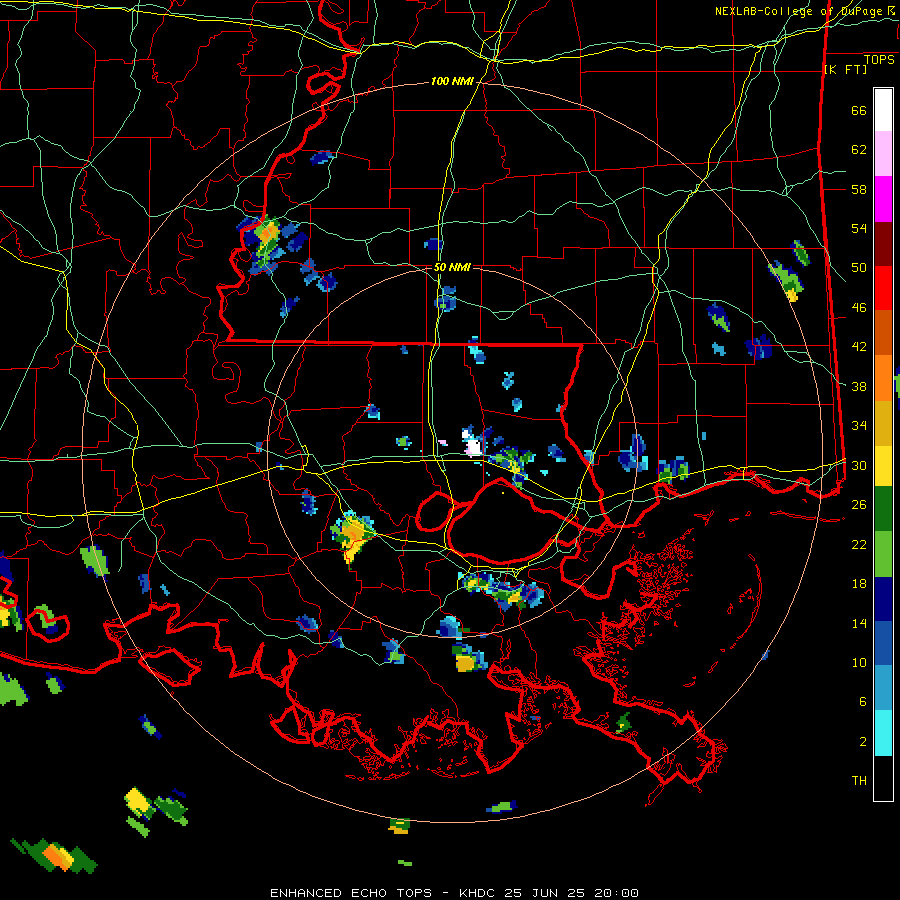Click the Enhanced Echo Tops KHDC title caption
This screenshot has width=900, height=900.
(x=454, y=893)
